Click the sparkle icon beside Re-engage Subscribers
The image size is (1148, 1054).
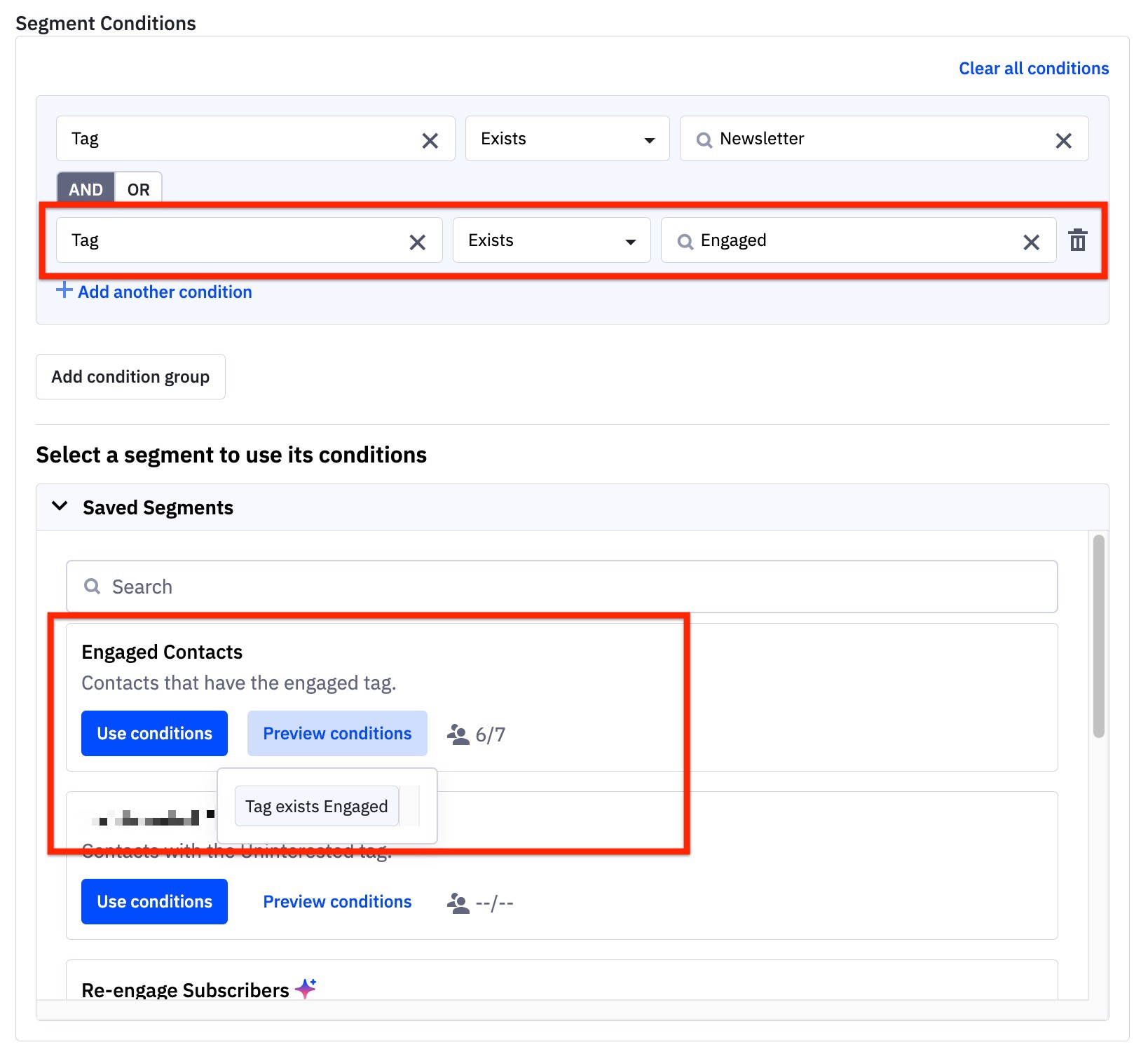point(306,988)
